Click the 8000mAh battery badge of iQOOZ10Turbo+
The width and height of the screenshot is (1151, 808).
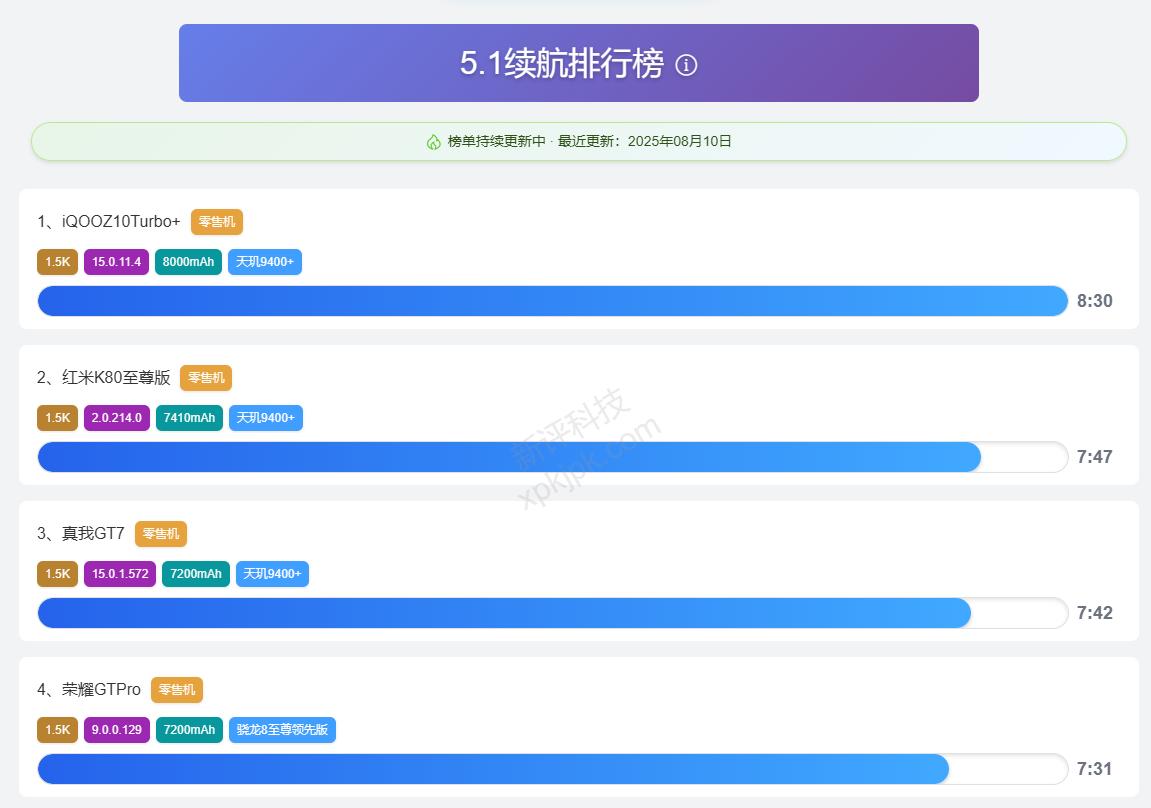pyautogui.click(x=188, y=262)
